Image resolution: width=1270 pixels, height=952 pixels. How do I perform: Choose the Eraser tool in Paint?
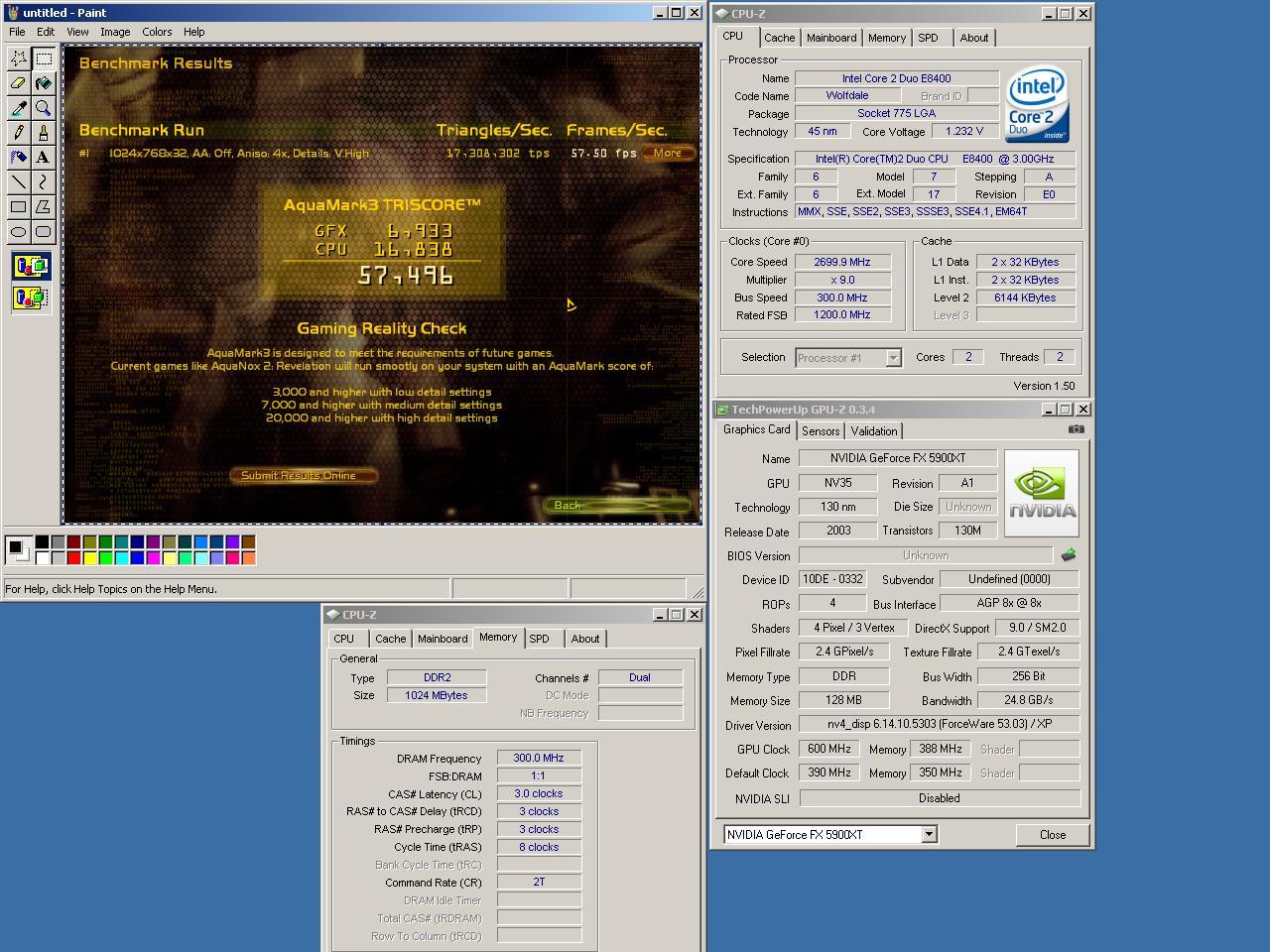pyautogui.click(x=19, y=83)
